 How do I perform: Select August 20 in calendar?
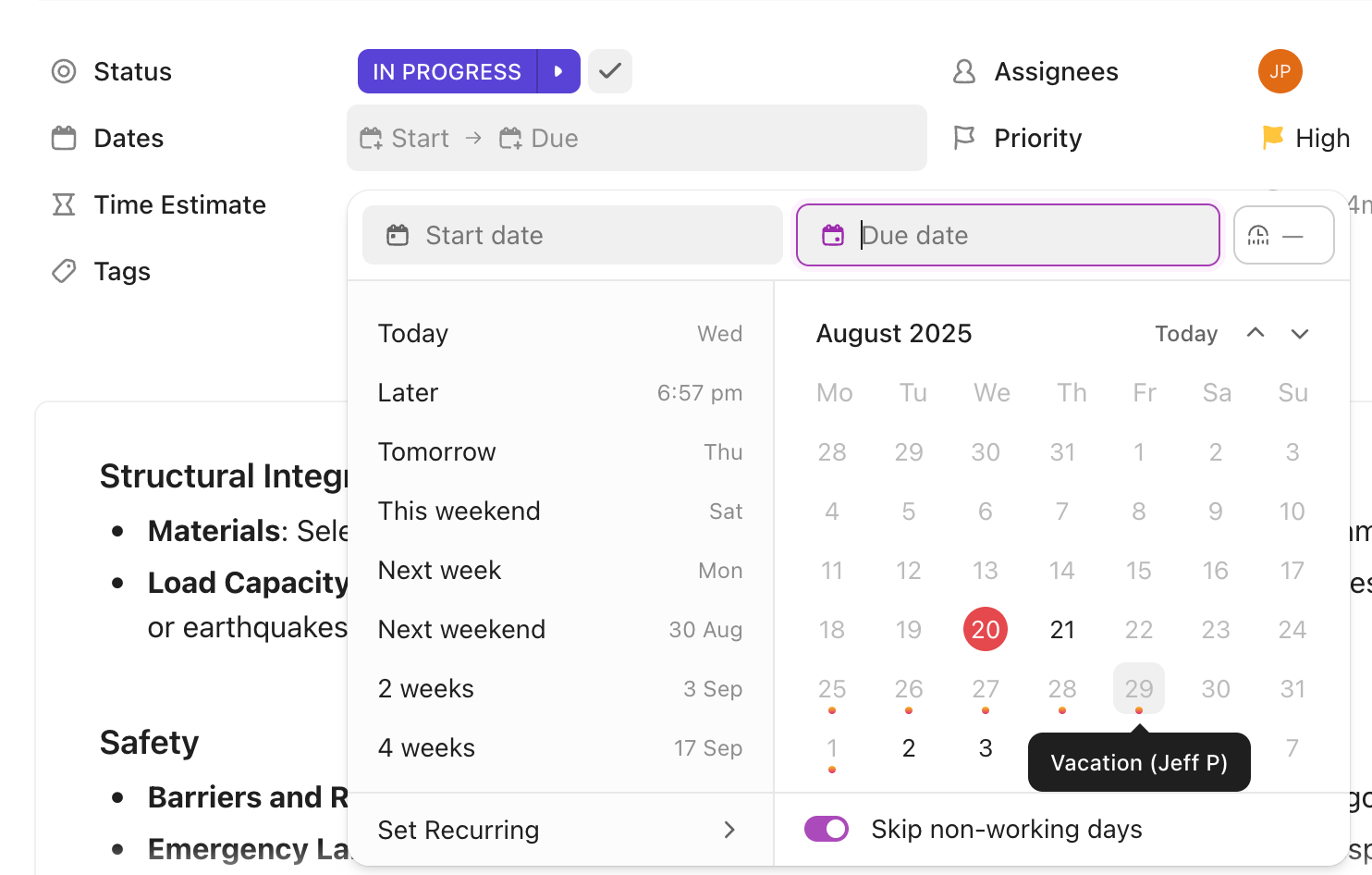click(x=986, y=629)
